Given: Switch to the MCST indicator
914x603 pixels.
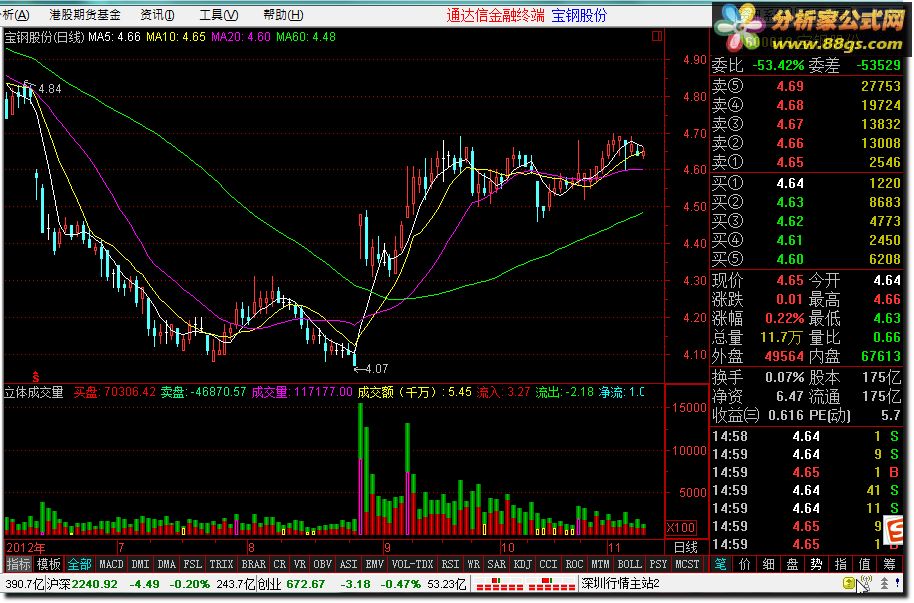Looking at the screenshot, I should point(687,564).
